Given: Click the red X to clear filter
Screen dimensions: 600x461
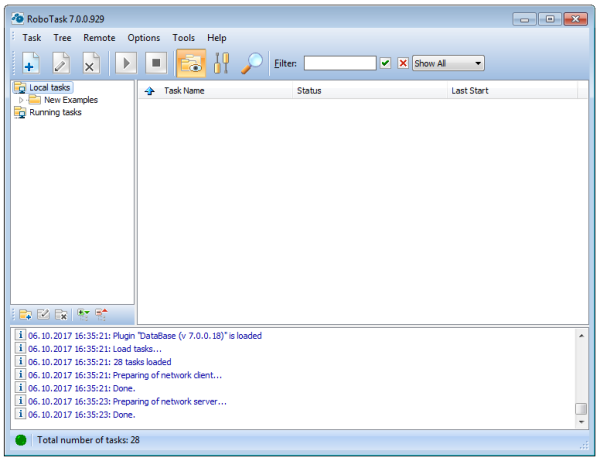Looking at the screenshot, I should pyautogui.click(x=402, y=63).
